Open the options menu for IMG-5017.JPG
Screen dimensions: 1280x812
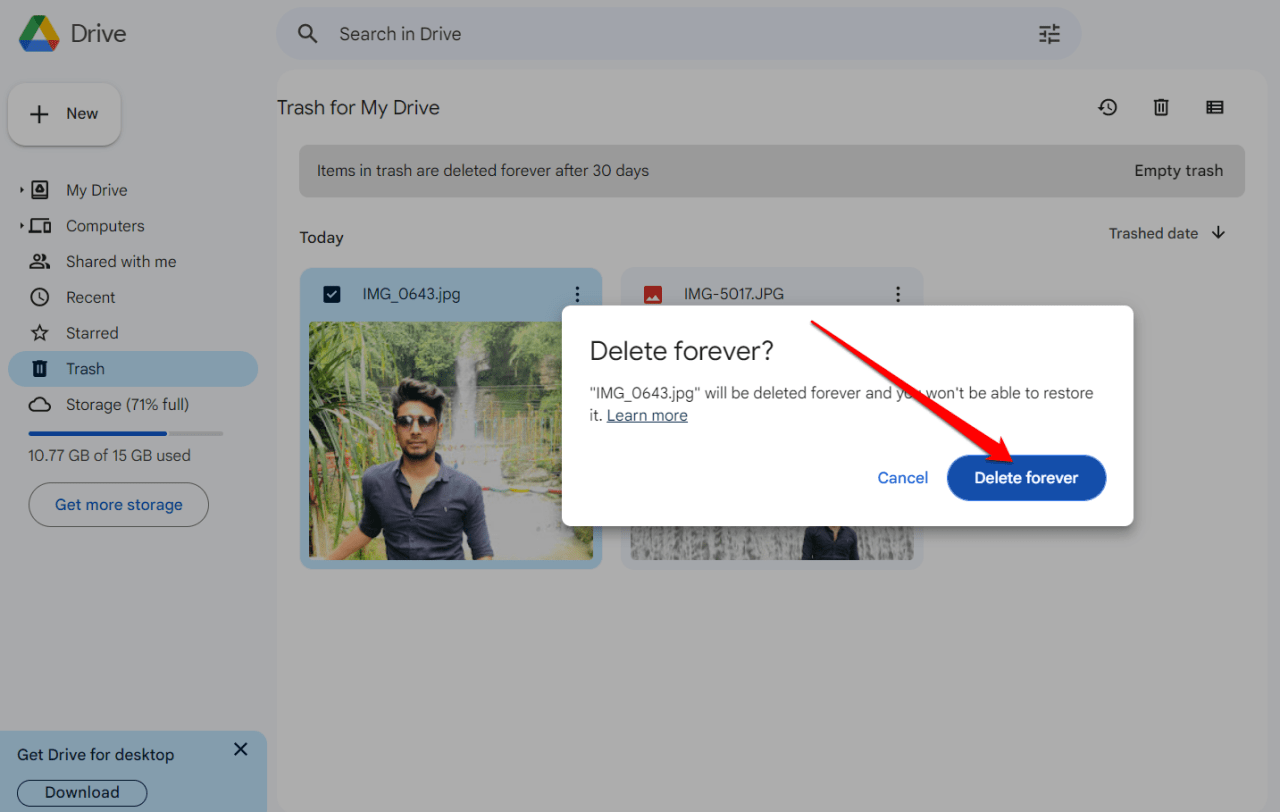click(x=897, y=294)
